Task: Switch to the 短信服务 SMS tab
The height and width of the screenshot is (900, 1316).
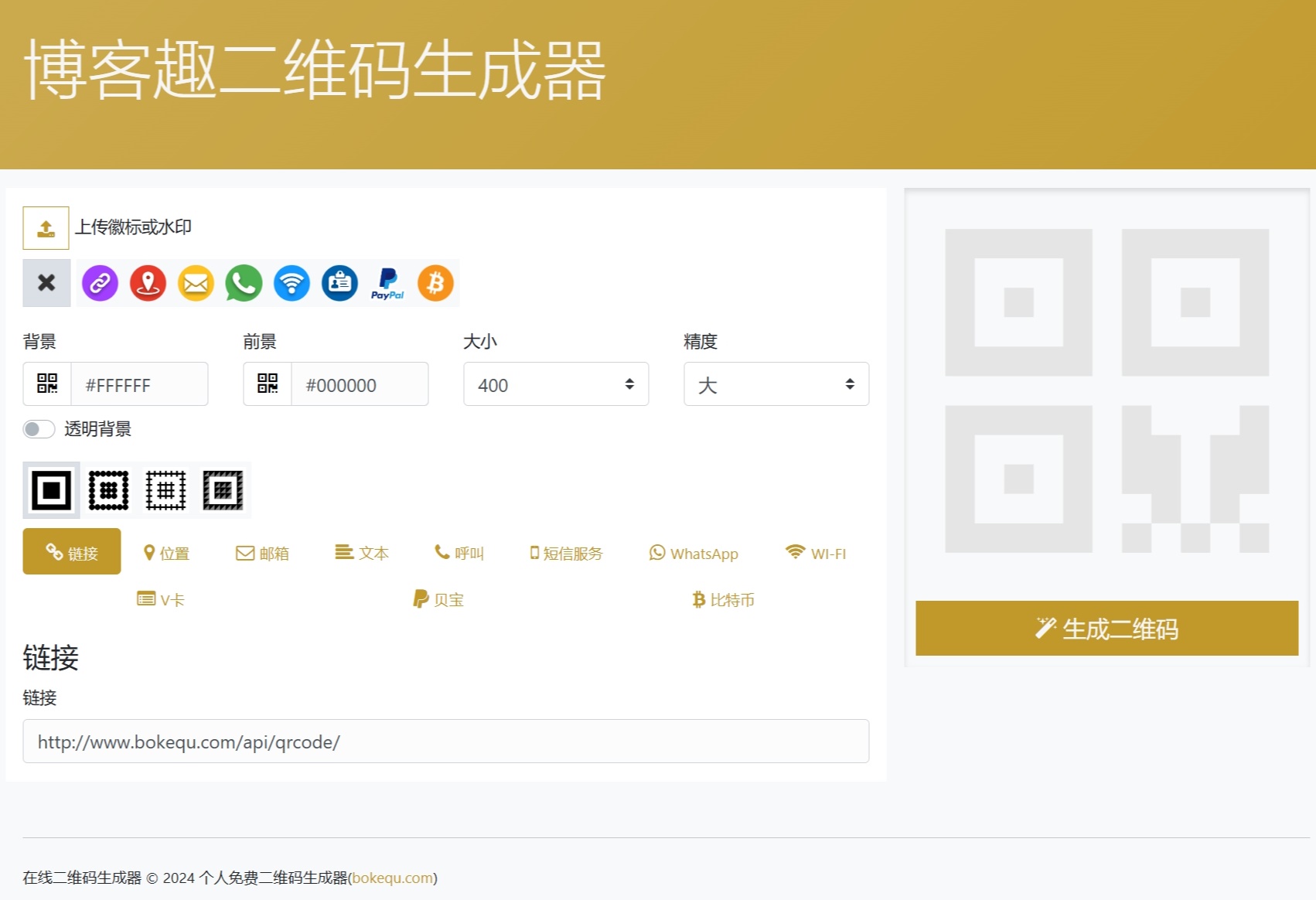Action: pos(566,553)
